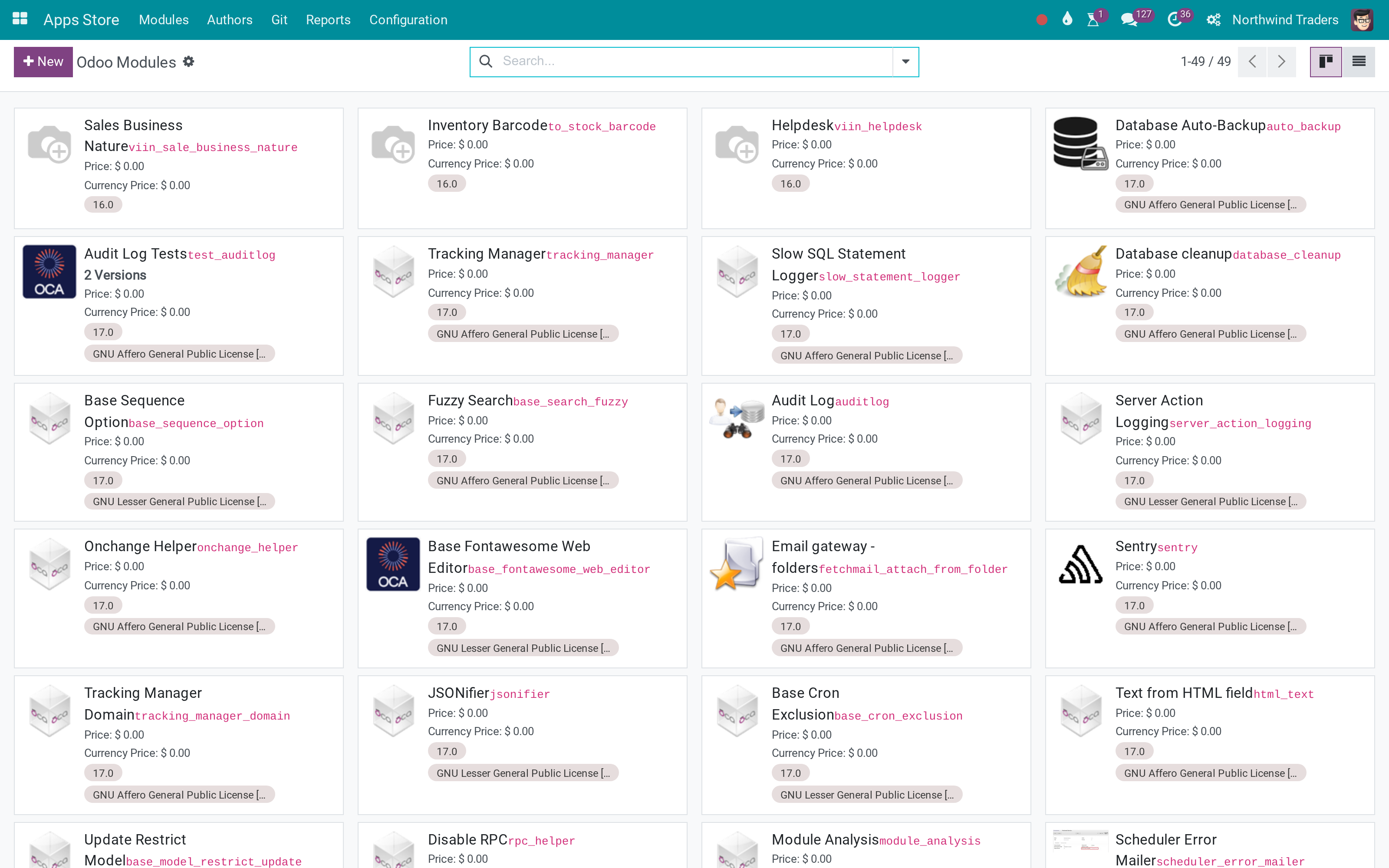1389x868 pixels.
Task: Open the Git menu
Action: (x=279, y=20)
